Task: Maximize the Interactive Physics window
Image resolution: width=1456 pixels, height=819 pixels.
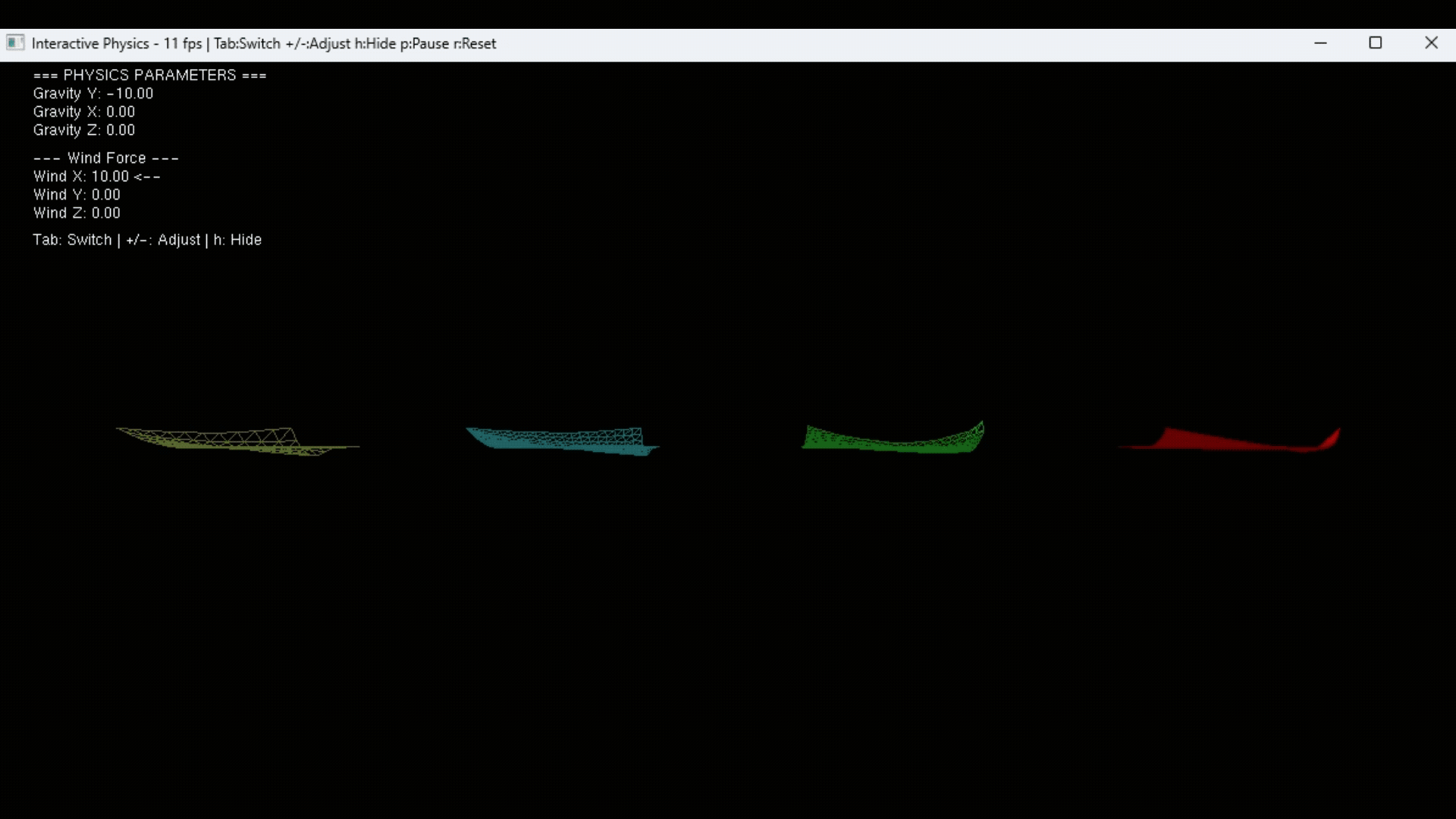Action: click(1376, 43)
